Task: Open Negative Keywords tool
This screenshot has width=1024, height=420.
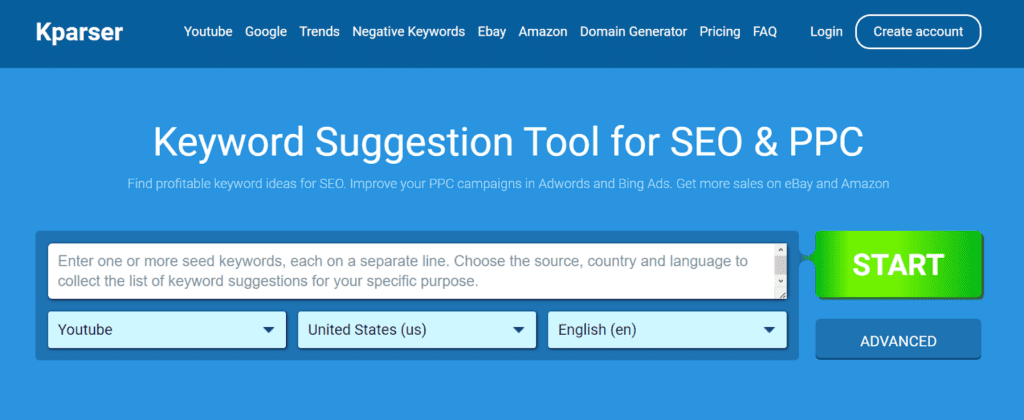Action: 408,31
